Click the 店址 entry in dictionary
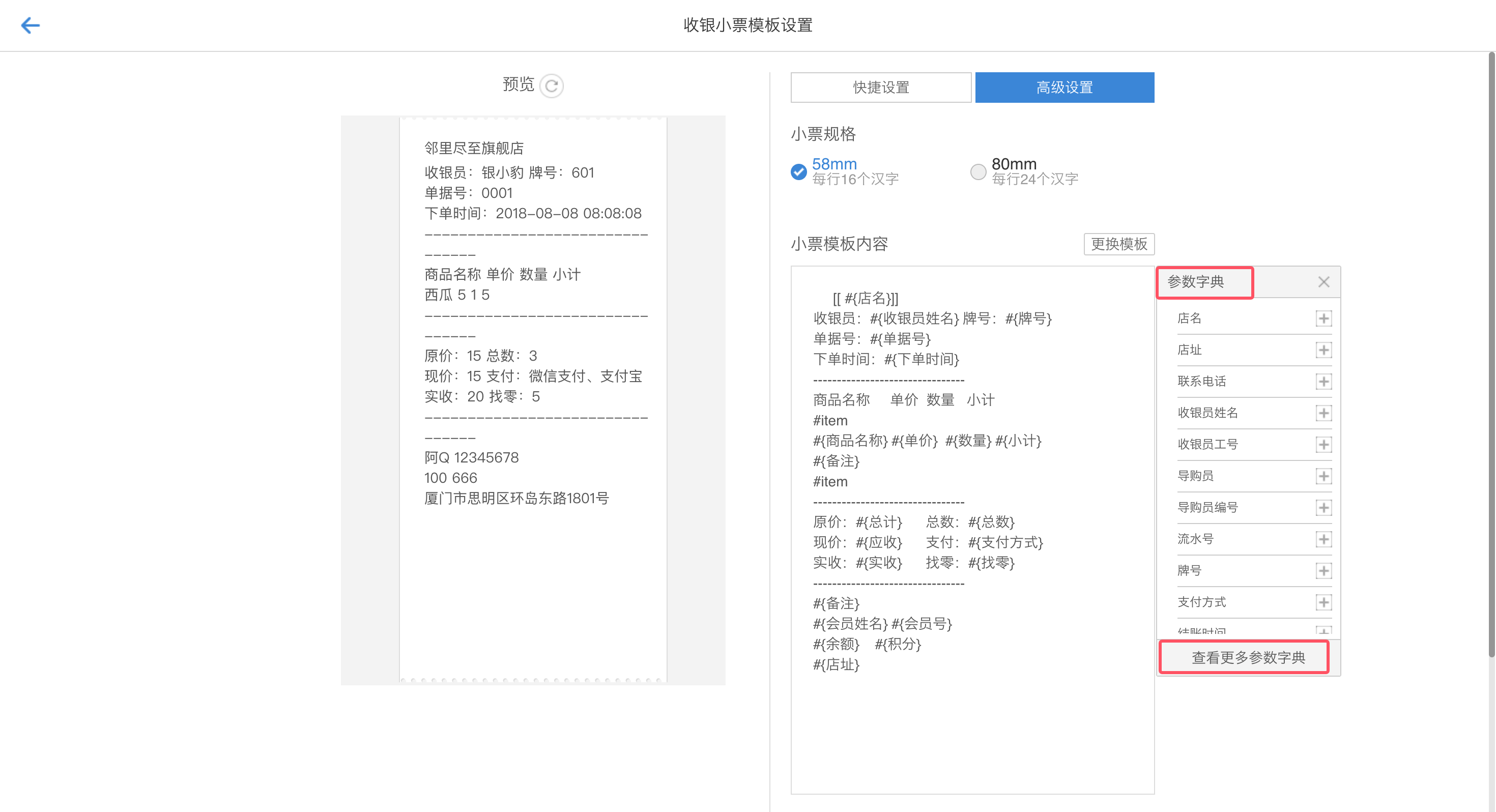The image size is (1496, 812). 1189,350
